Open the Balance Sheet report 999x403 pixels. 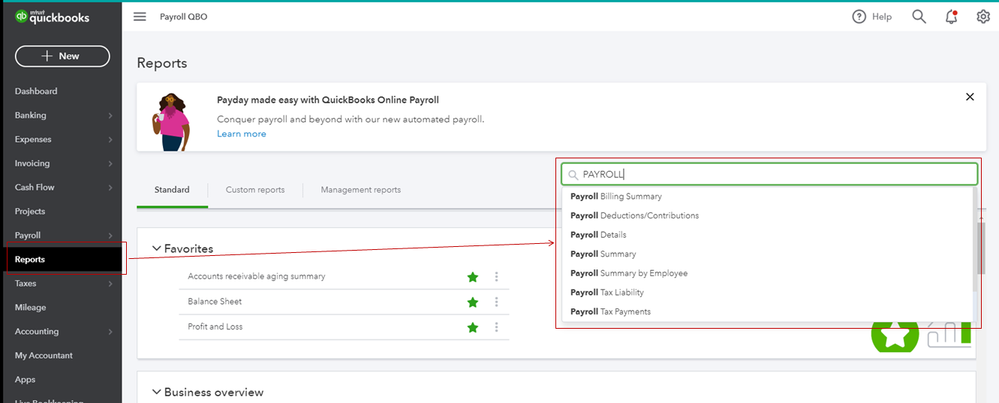tap(215, 301)
